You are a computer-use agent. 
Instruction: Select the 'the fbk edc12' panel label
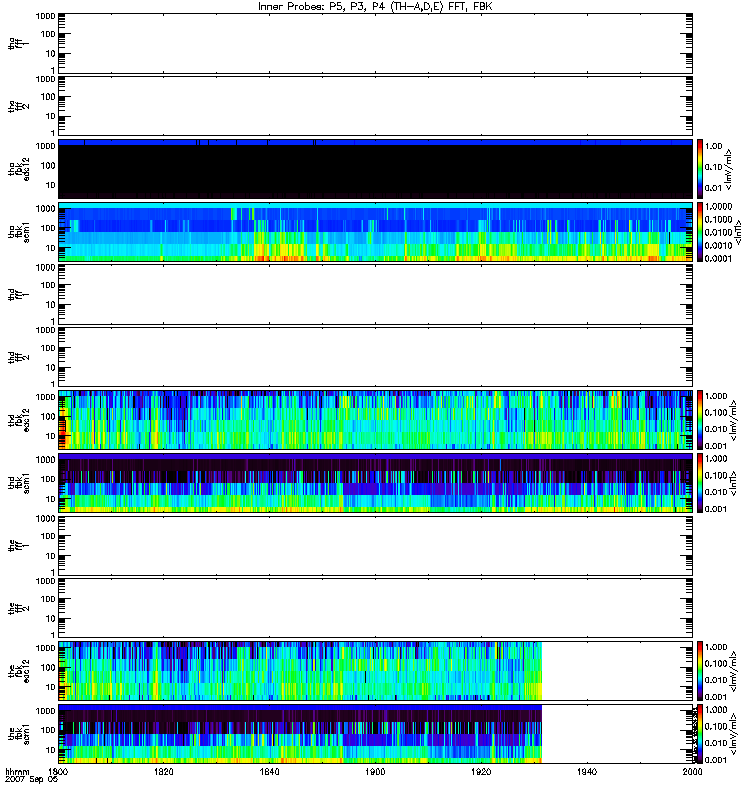tap(18, 671)
